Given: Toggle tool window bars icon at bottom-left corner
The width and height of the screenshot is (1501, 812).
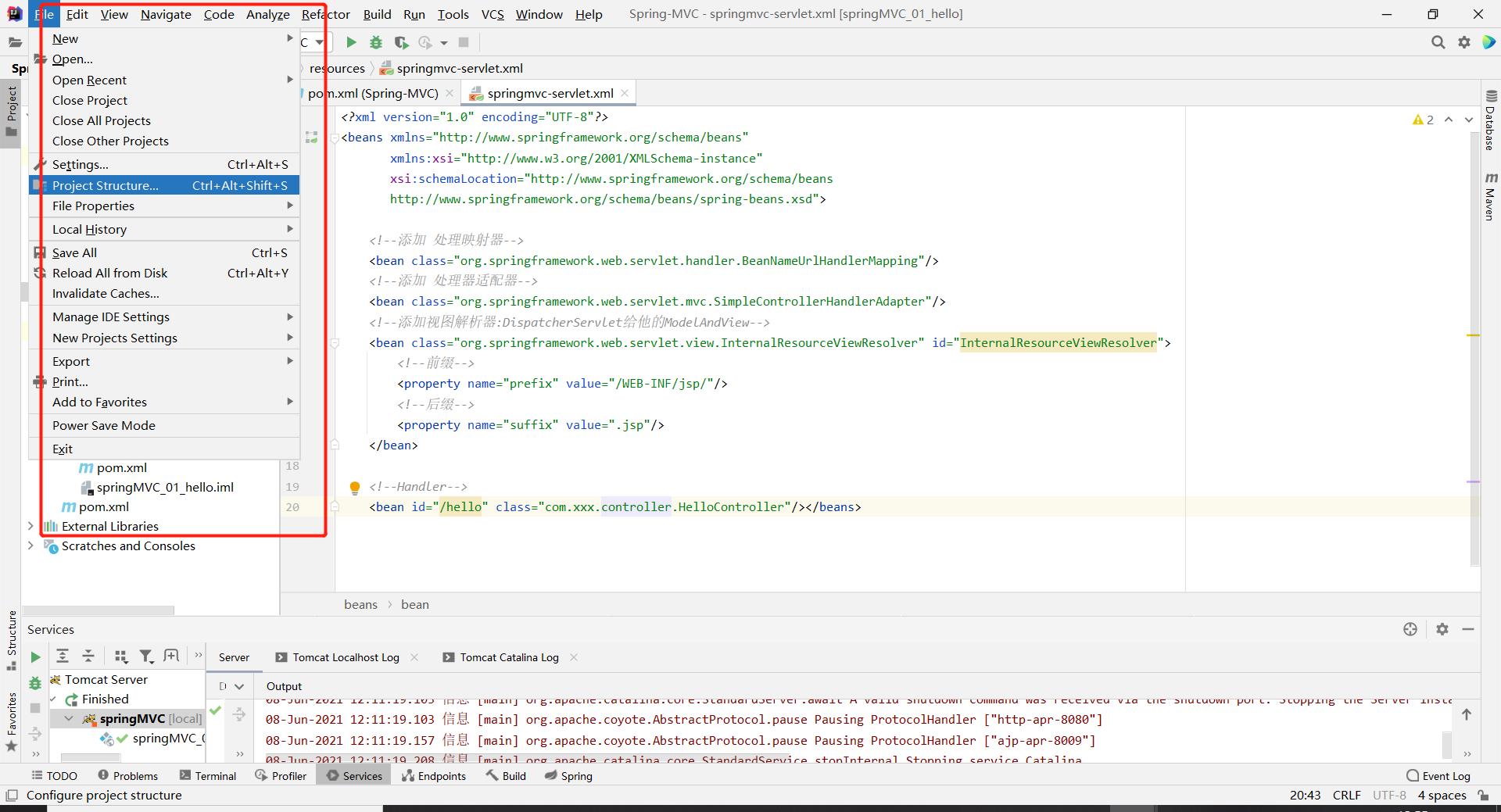Looking at the screenshot, I should click(x=11, y=795).
